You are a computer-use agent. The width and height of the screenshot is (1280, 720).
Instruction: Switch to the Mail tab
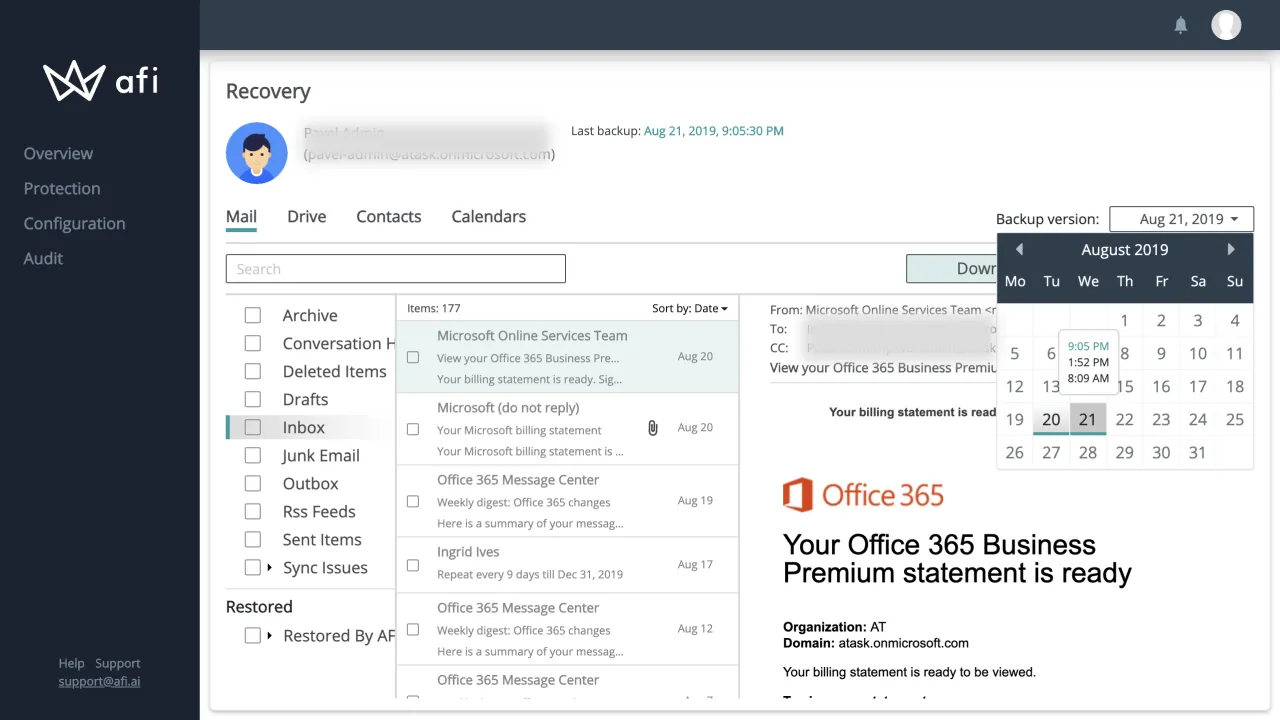[241, 216]
